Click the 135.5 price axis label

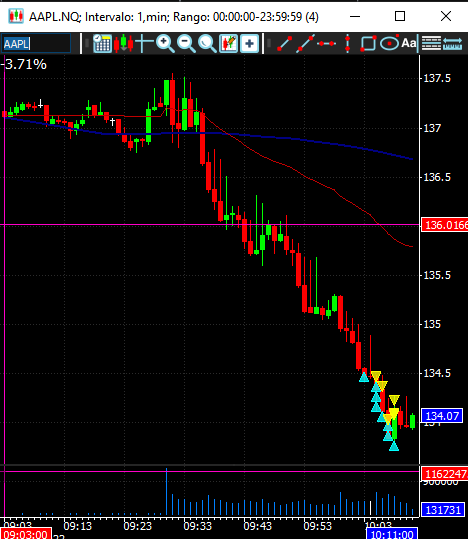(437, 275)
